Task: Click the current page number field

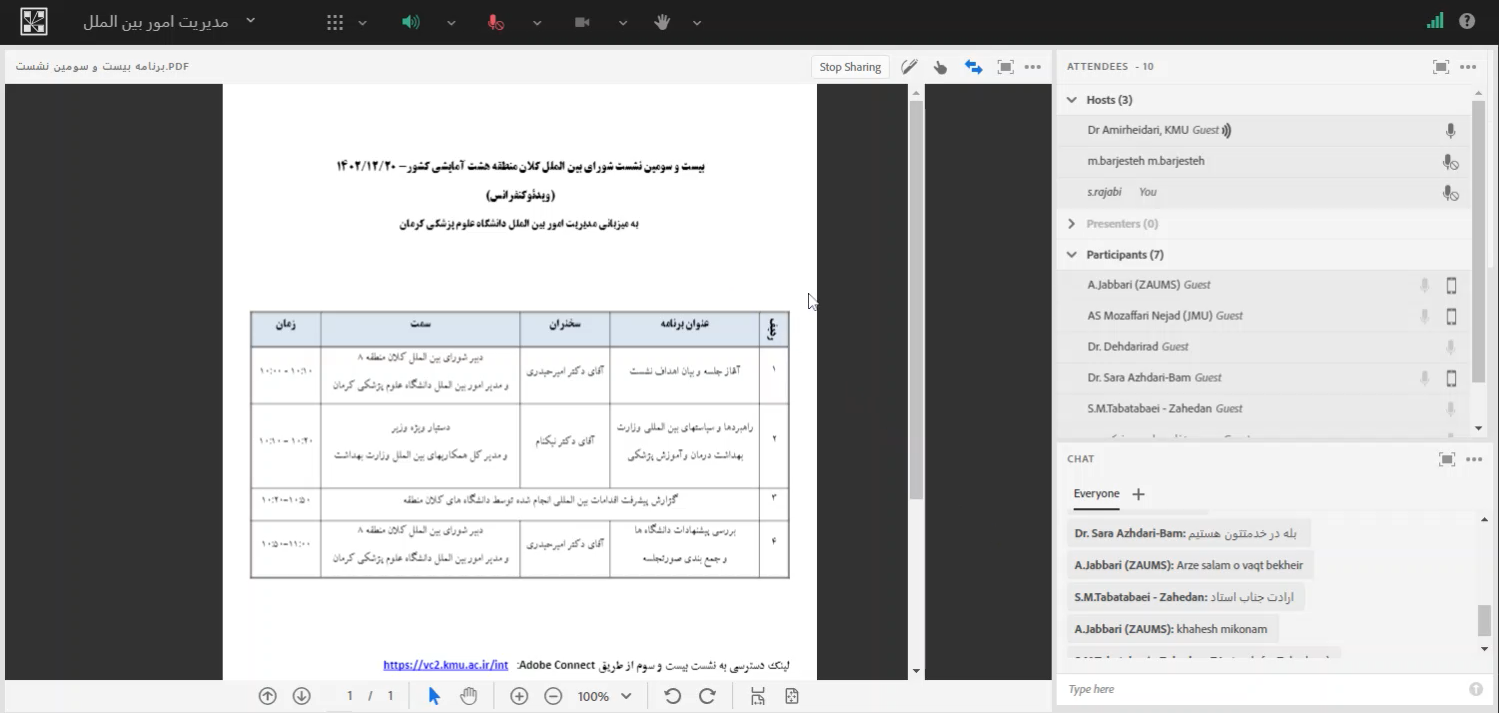Action: click(350, 697)
